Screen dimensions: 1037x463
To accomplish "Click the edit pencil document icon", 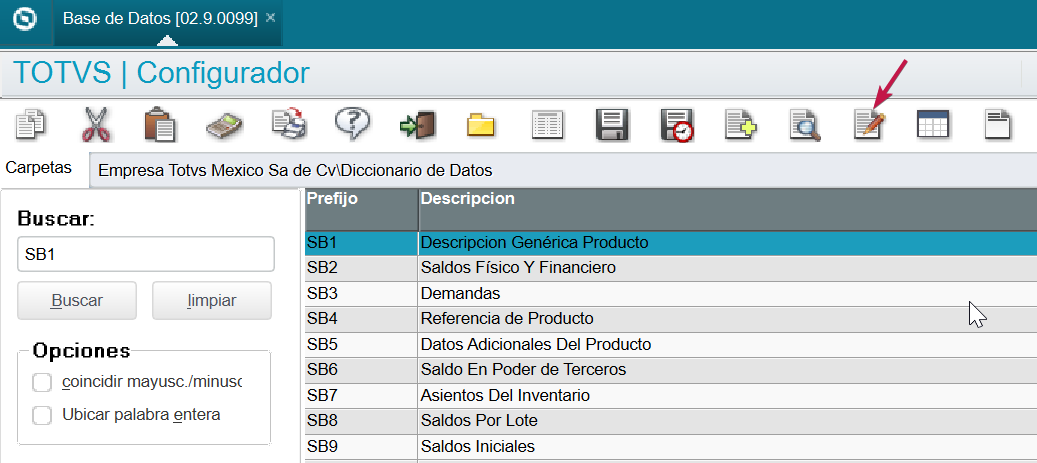I will coord(869,124).
